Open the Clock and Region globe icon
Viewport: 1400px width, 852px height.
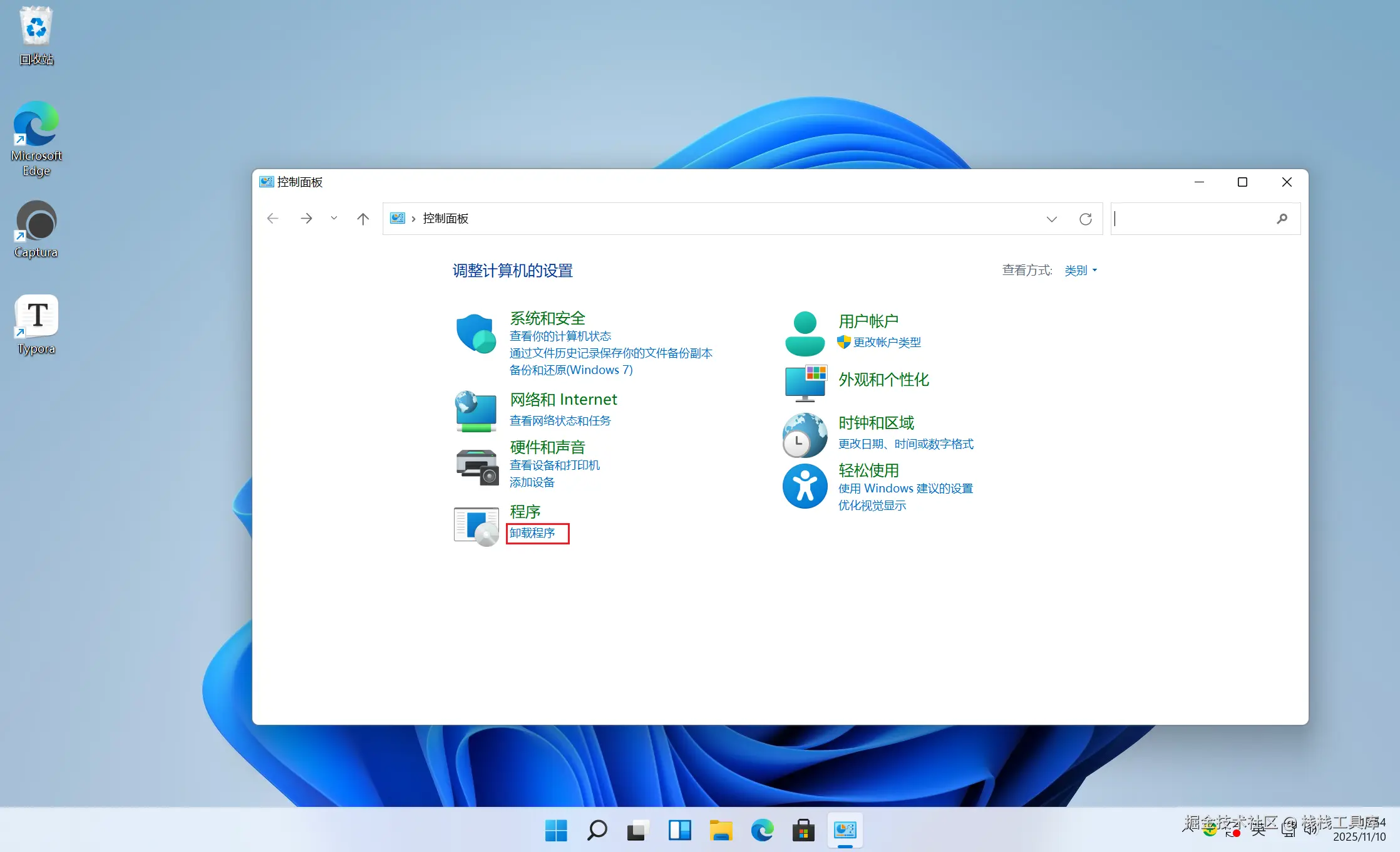click(x=805, y=435)
